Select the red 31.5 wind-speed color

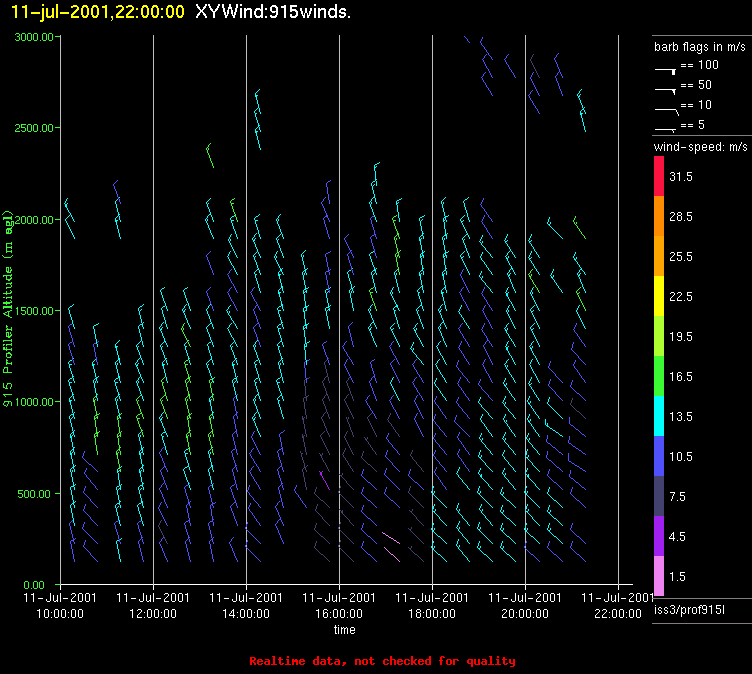tap(659, 176)
